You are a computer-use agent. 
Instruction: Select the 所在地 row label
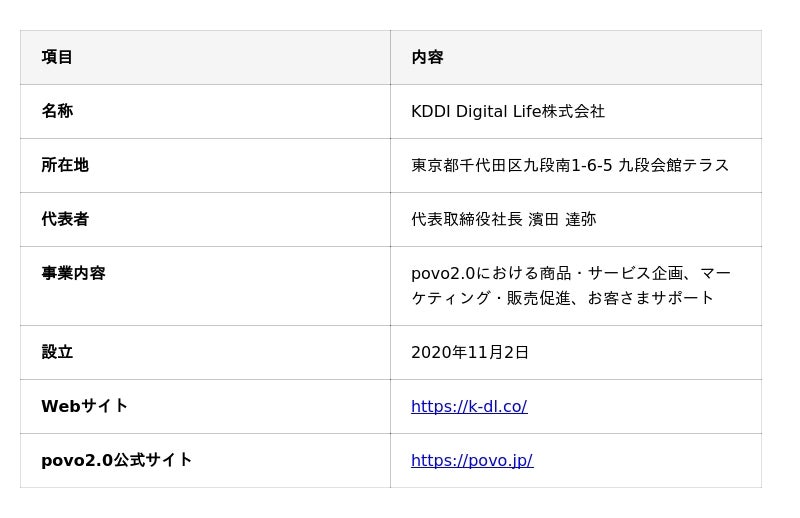tap(65, 165)
